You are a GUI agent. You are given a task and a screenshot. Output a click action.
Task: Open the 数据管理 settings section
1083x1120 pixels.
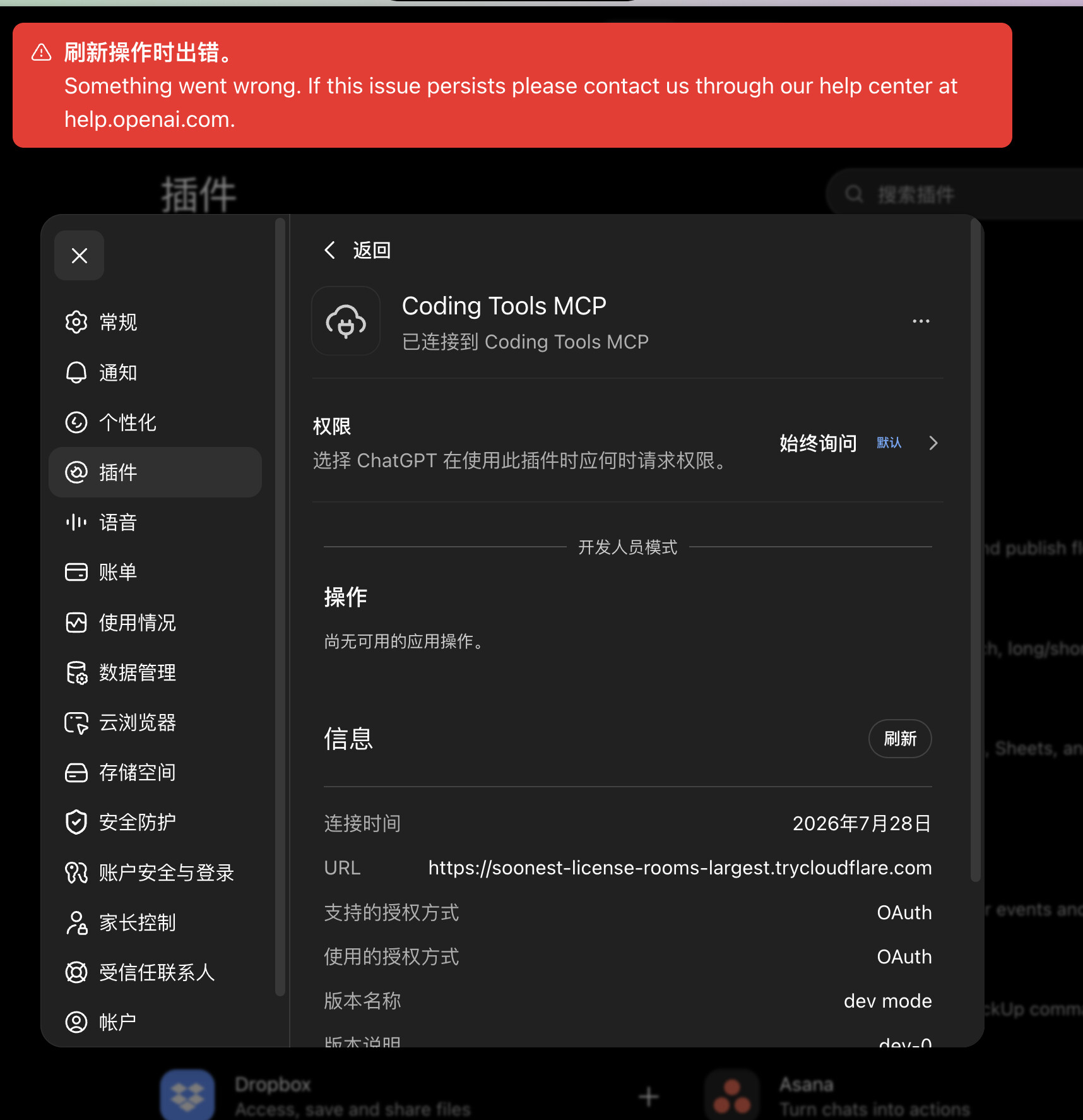155,672
